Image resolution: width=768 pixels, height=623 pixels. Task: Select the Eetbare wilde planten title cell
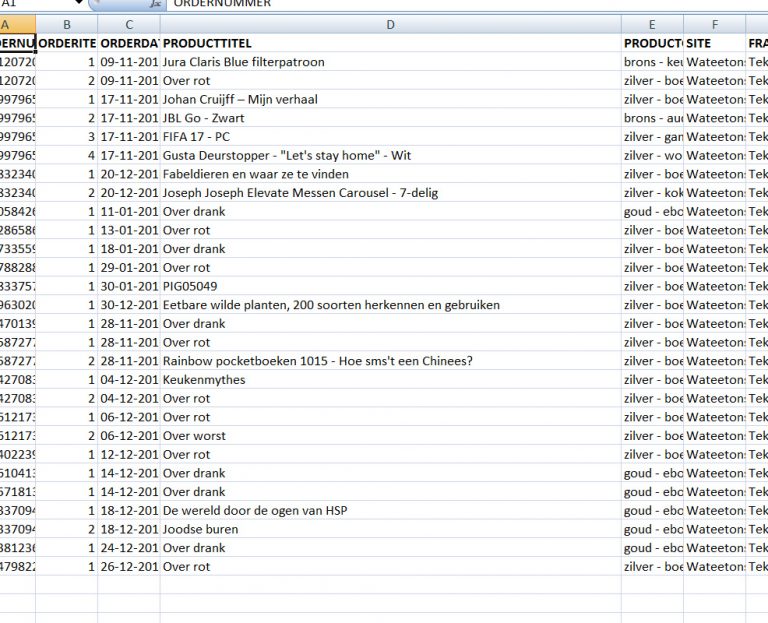[390, 305]
